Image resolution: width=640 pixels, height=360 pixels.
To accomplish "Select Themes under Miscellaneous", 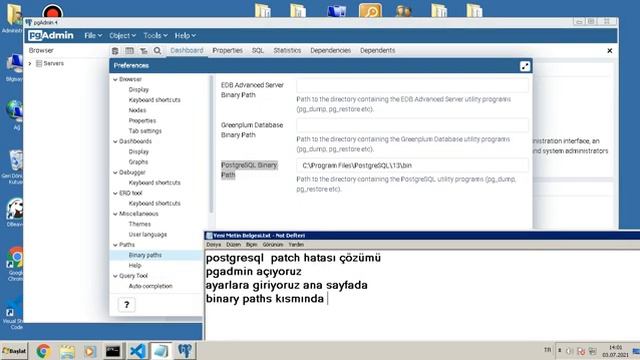I will click(x=140, y=224).
